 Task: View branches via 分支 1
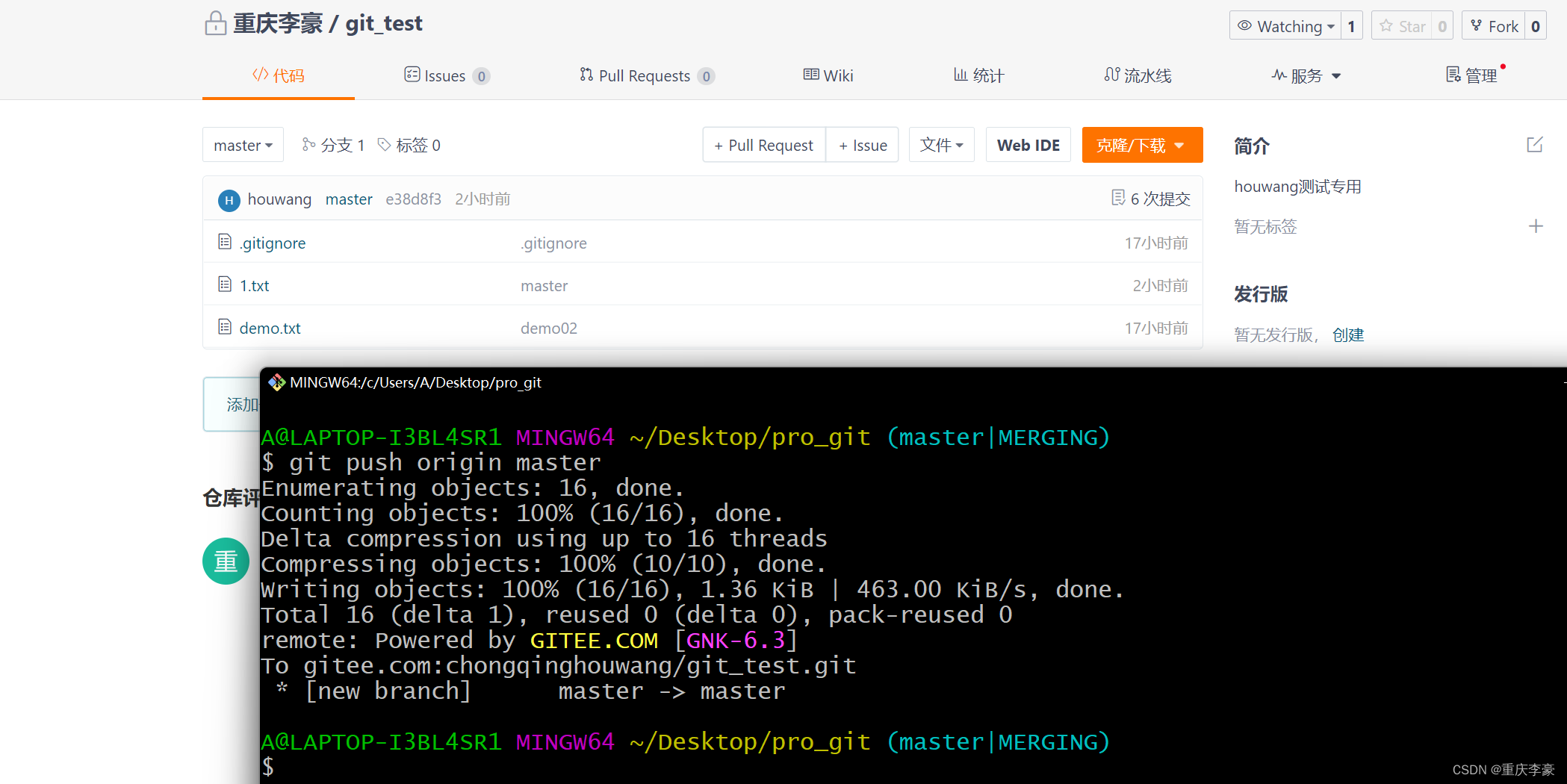pyautogui.click(x=333, y=145)
